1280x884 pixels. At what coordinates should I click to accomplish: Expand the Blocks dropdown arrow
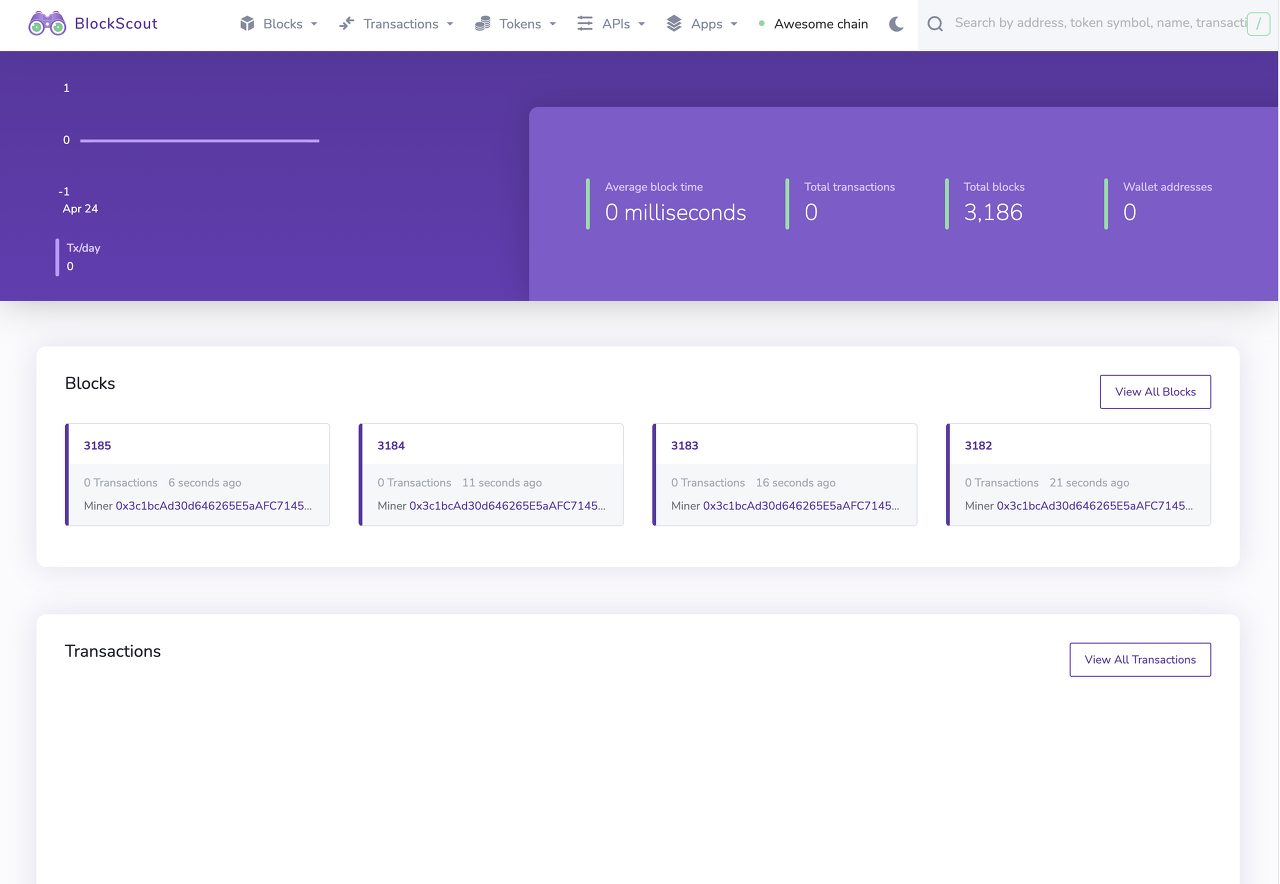pos(314,24)
